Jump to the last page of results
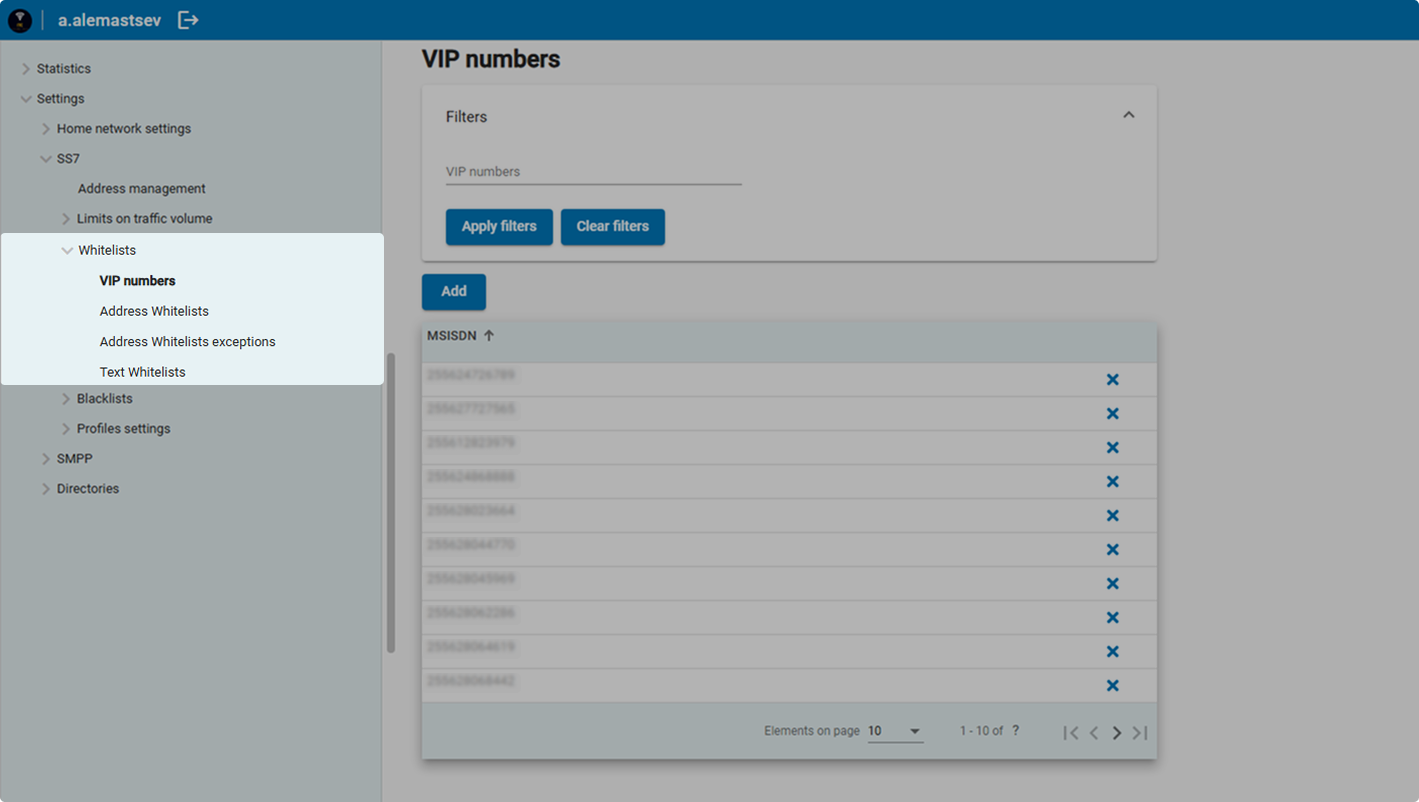Screen dimensions: 1419x802 pos(1140,733)
